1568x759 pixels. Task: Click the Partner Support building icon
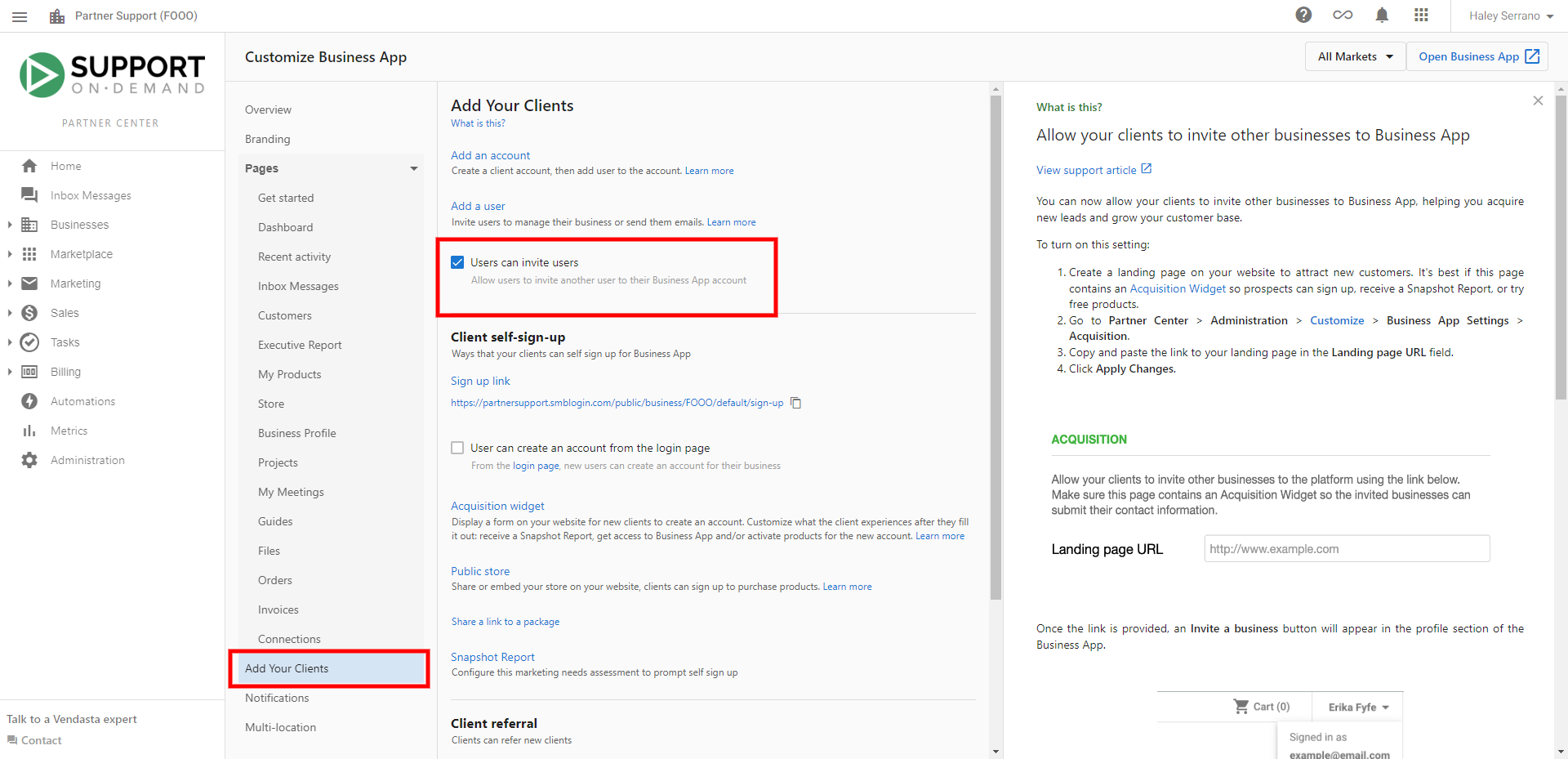tap(57, 16)
